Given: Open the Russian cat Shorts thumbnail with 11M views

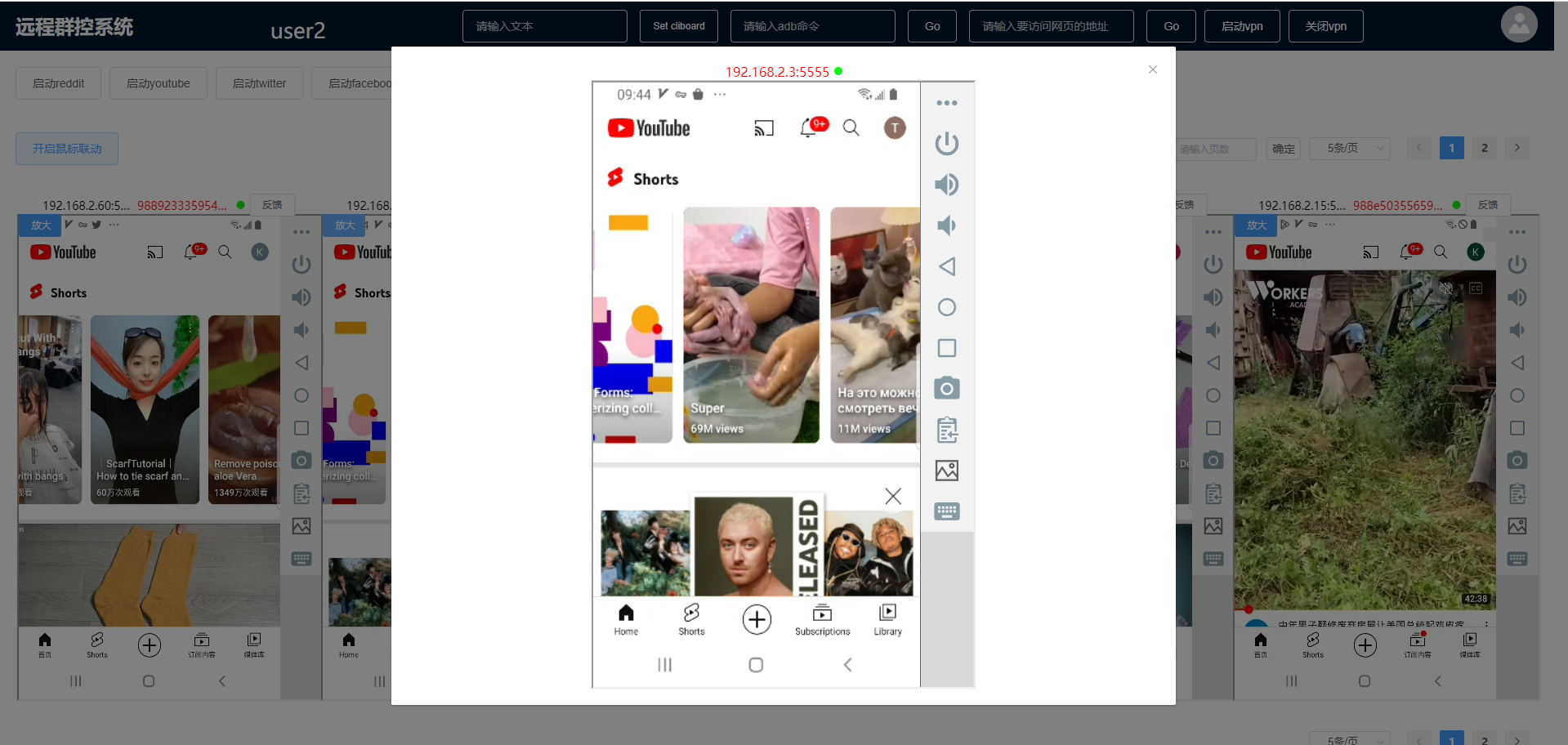Looking at the screenshot, I should click(x=875, y=325).
